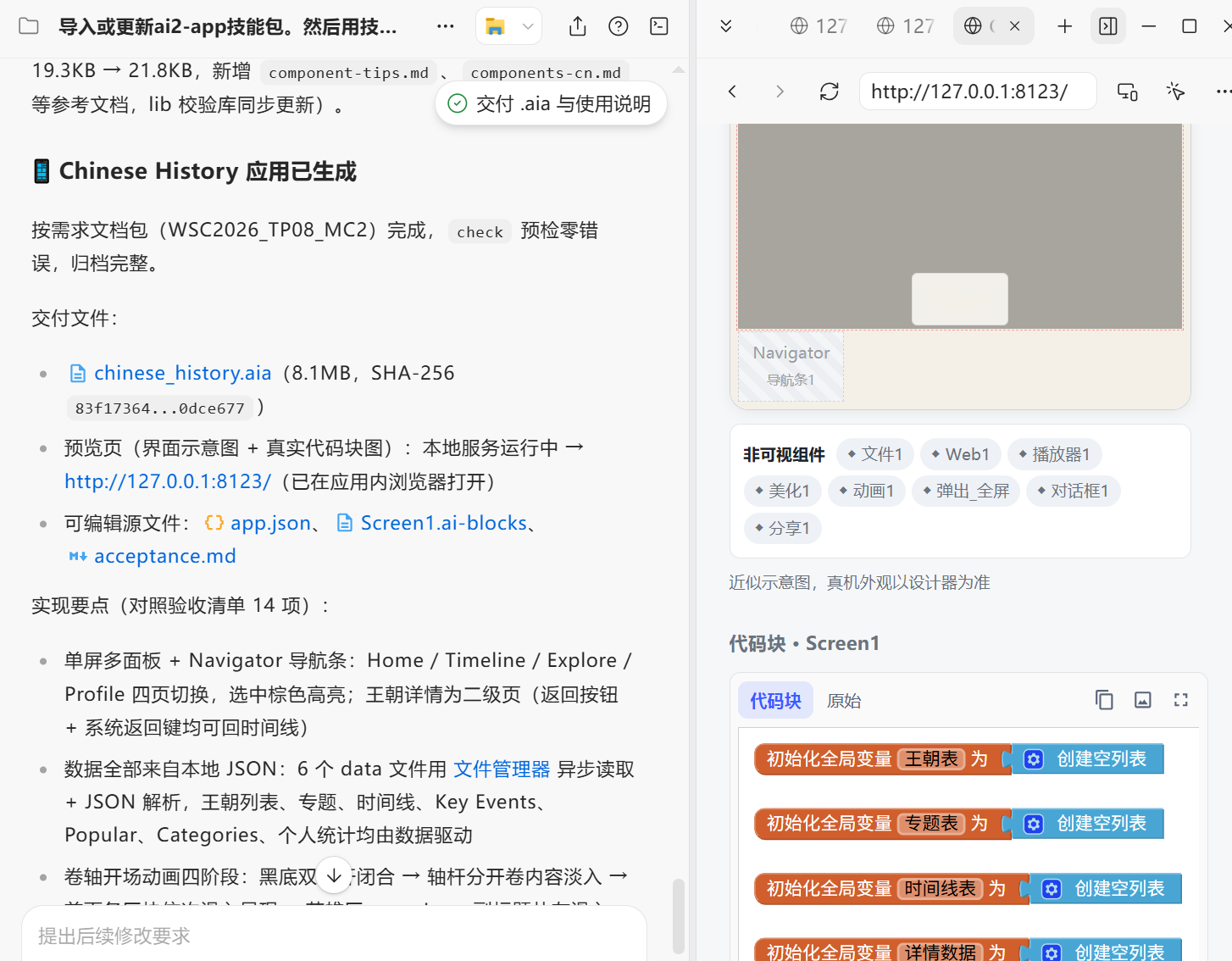Reload the preview page
Viewport: 1232px width, 961px height.
(830, 91)
